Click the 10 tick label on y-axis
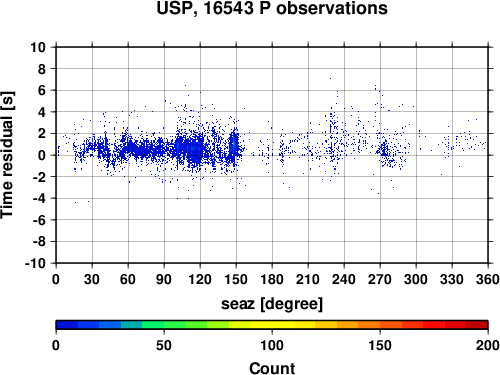The width and height of the screenshot is (500, 375). [38, 47]
